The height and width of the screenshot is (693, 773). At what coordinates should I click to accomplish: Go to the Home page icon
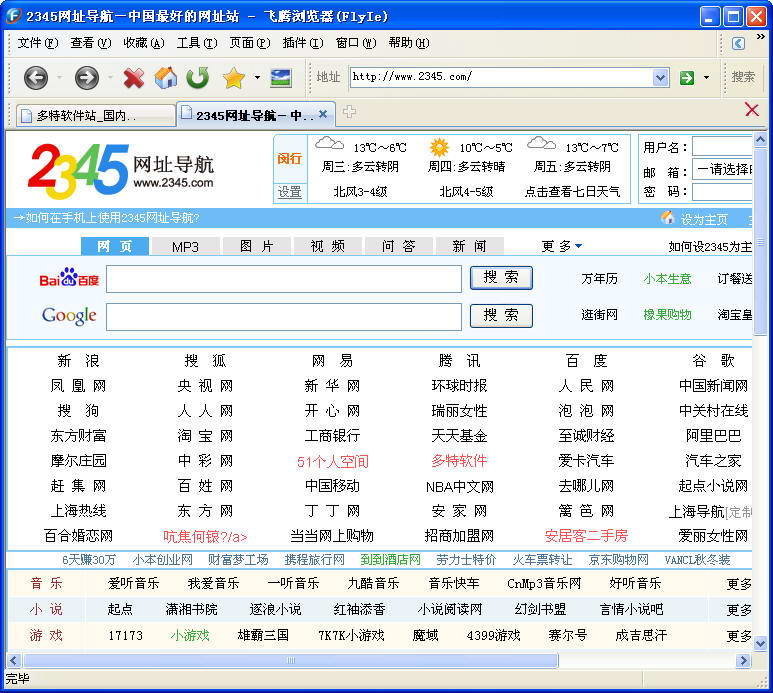point(165,77)
